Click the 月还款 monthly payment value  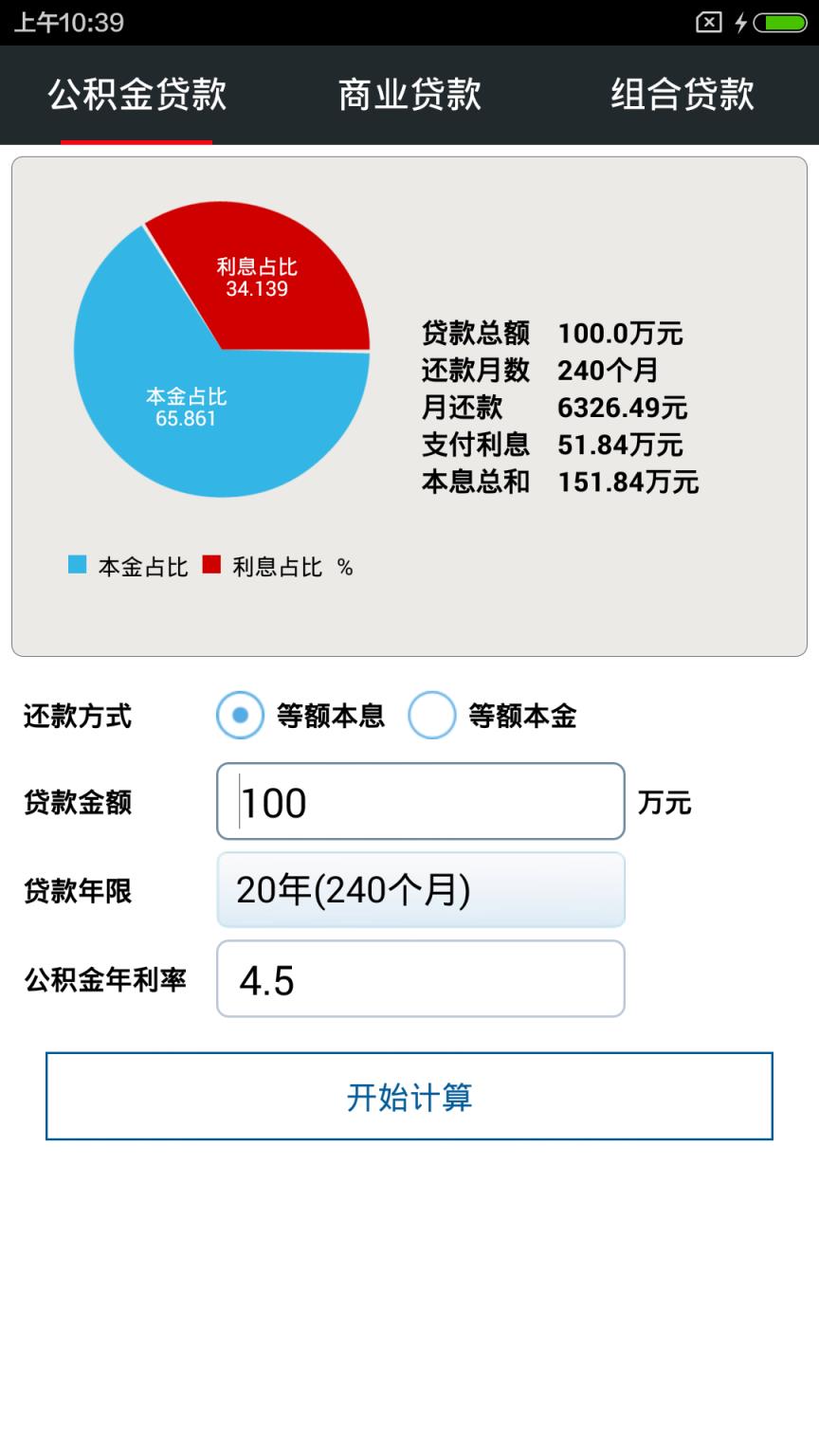point(621,408)
